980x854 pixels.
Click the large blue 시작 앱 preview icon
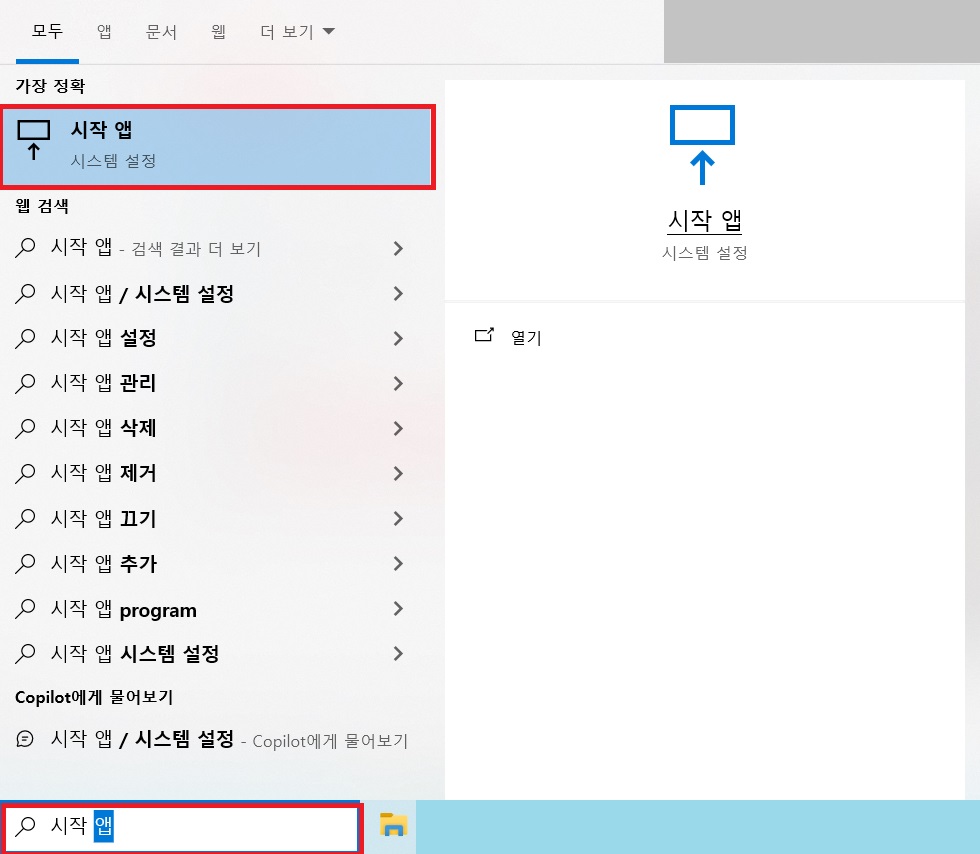tap(702, 145)
